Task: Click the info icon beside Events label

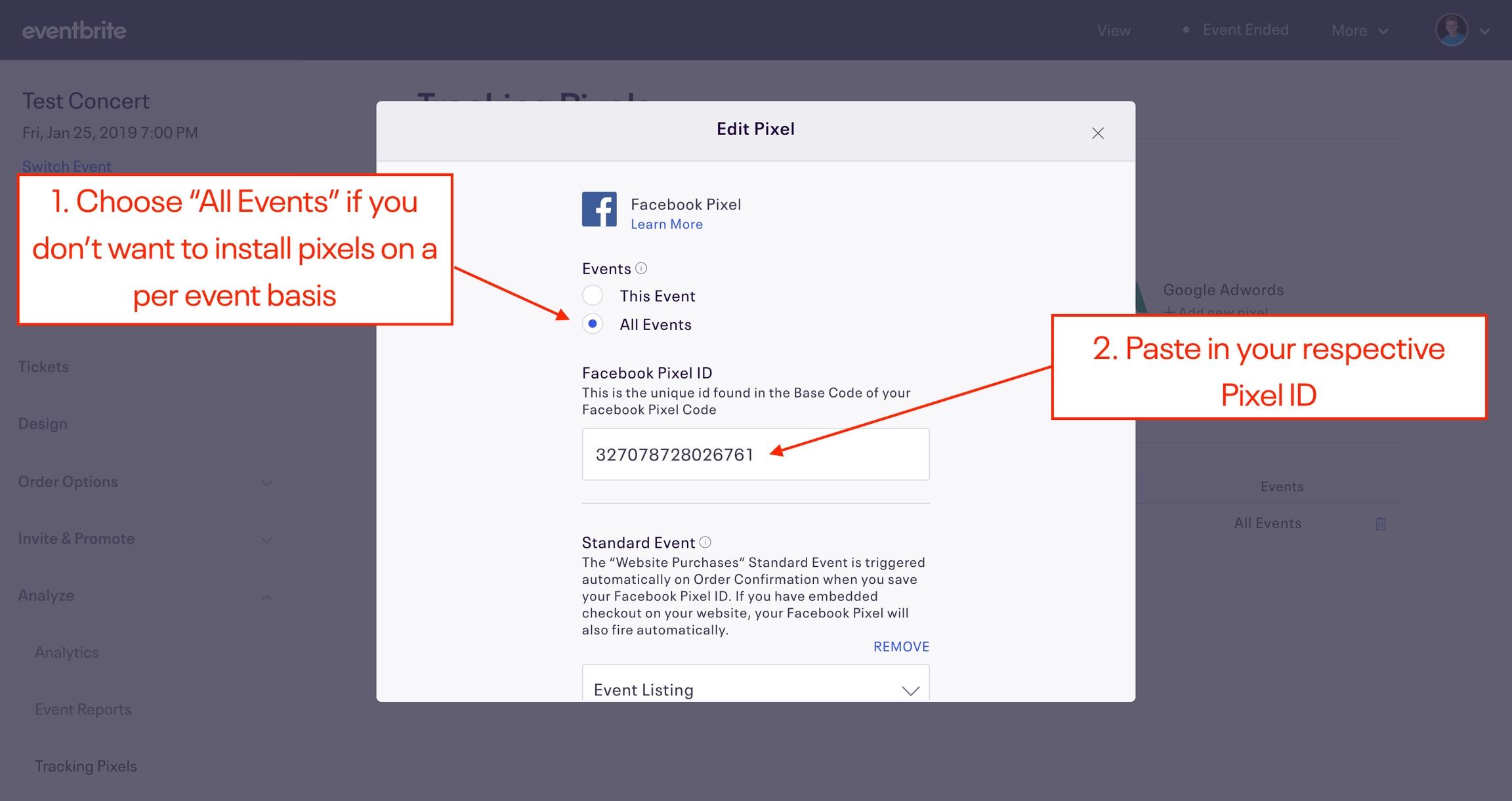Action: (x=642, y=268)
